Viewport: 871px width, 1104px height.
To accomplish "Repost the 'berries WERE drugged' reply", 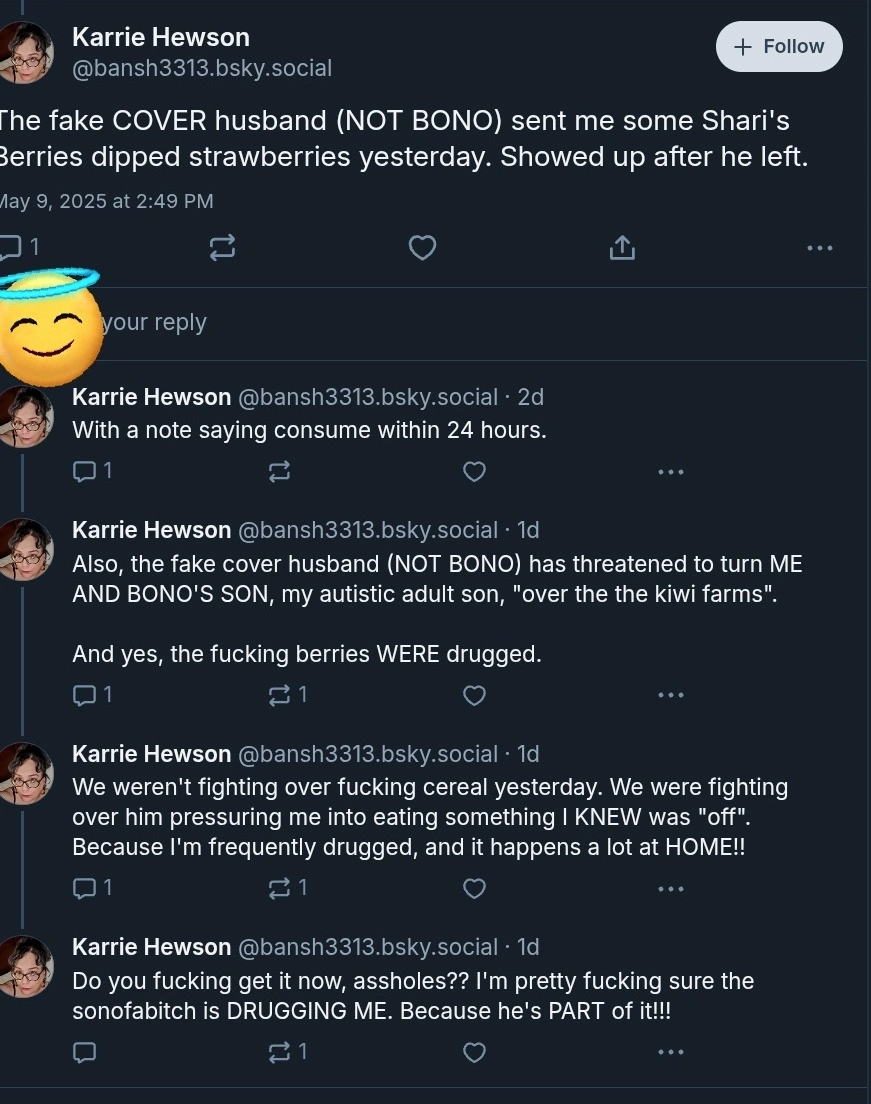I will pyautogui.click(x=287, y=695).
